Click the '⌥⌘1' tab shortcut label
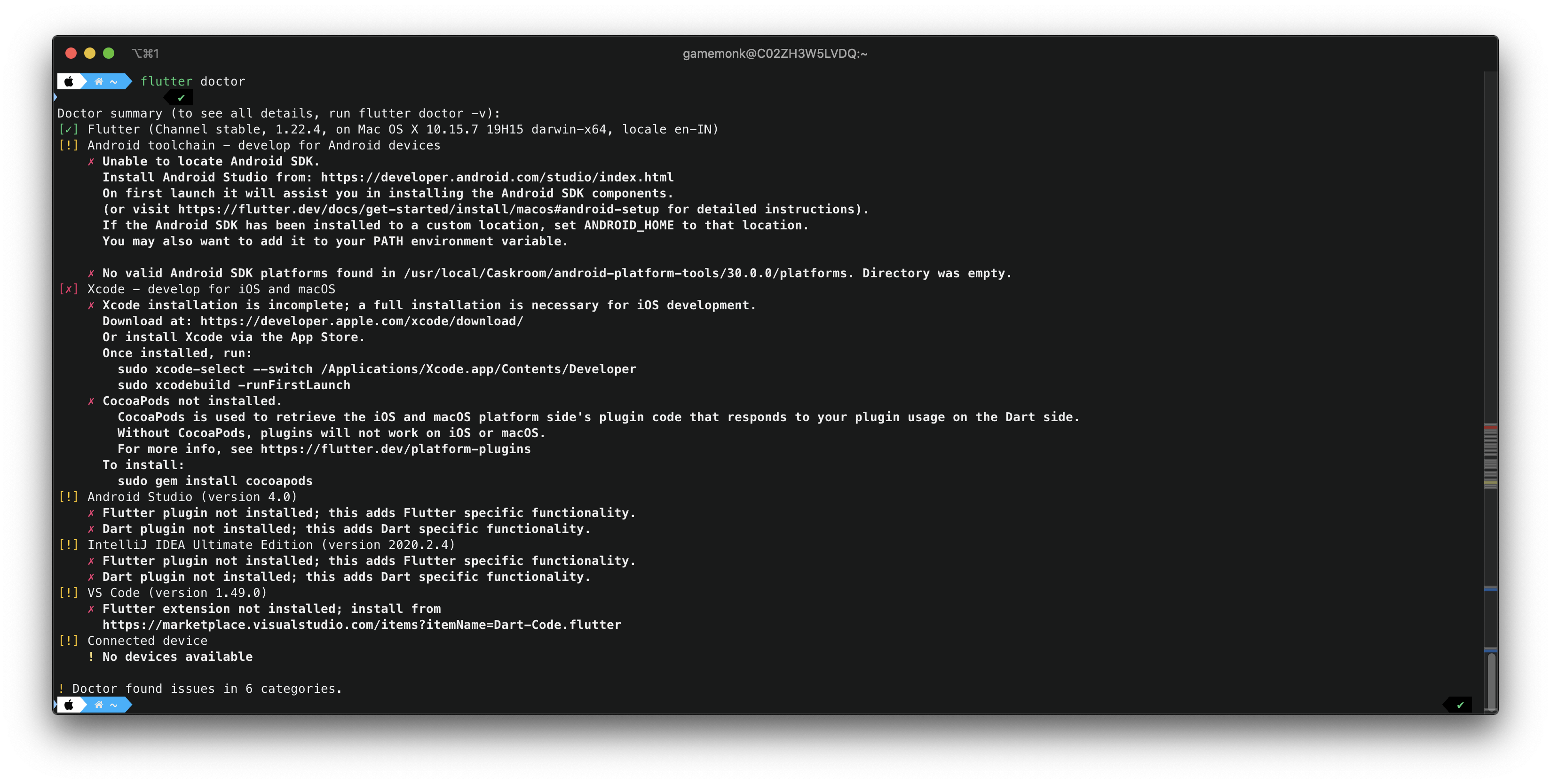This screenshot has width=1551, height=784. [145, 54]
